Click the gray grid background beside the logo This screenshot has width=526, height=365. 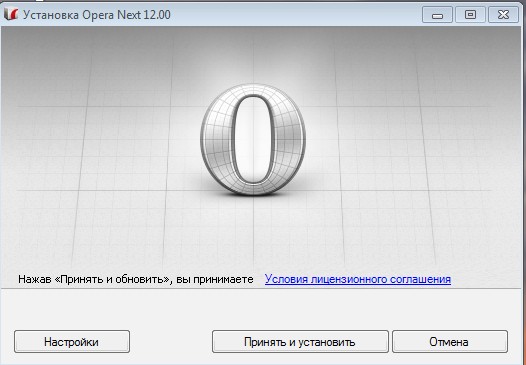[403, 151]
